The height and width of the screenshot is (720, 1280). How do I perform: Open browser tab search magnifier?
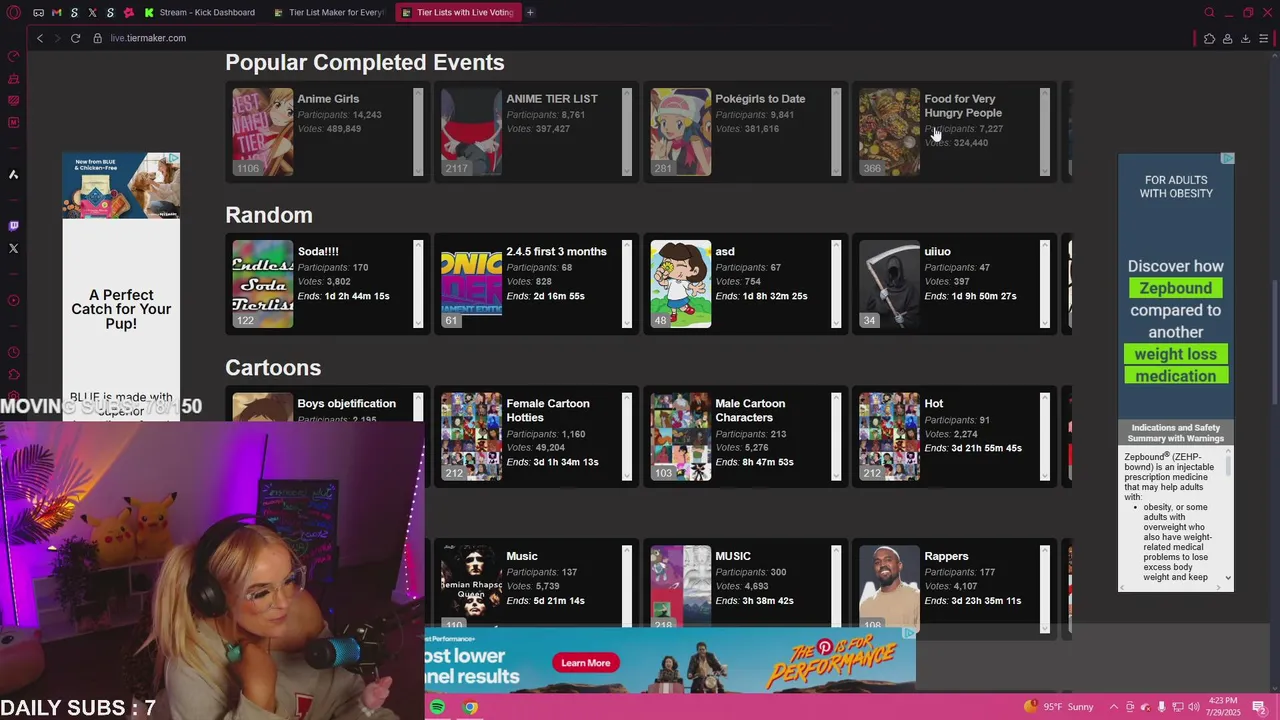tap(1209, 12)
